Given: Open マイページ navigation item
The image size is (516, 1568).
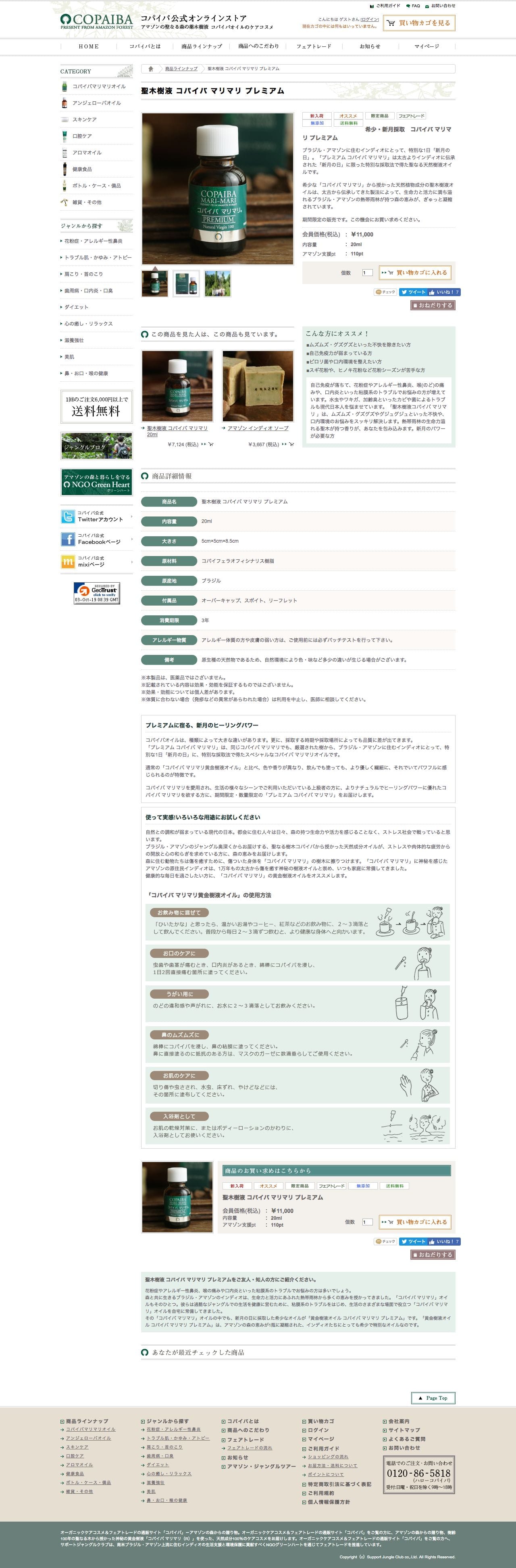Looking at the screenshot, I should (427, 46).
